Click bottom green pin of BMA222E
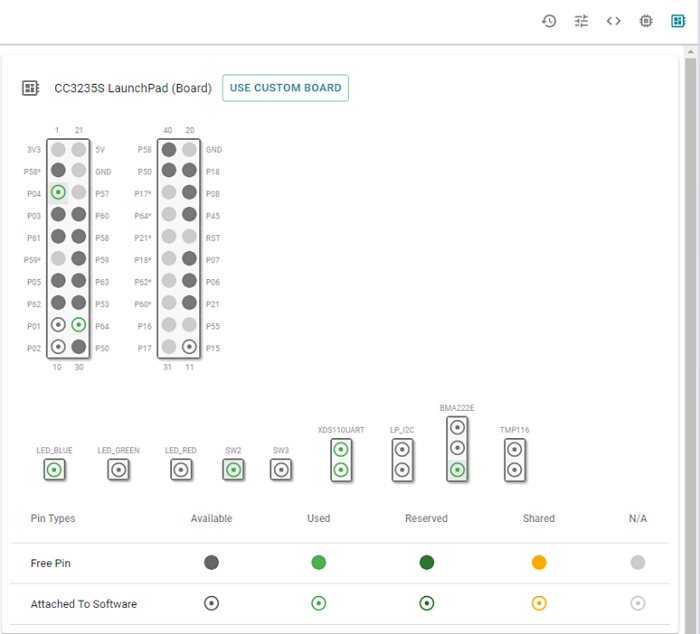Image resolution: width=700 pixels, height=634 pixels. 457,470
